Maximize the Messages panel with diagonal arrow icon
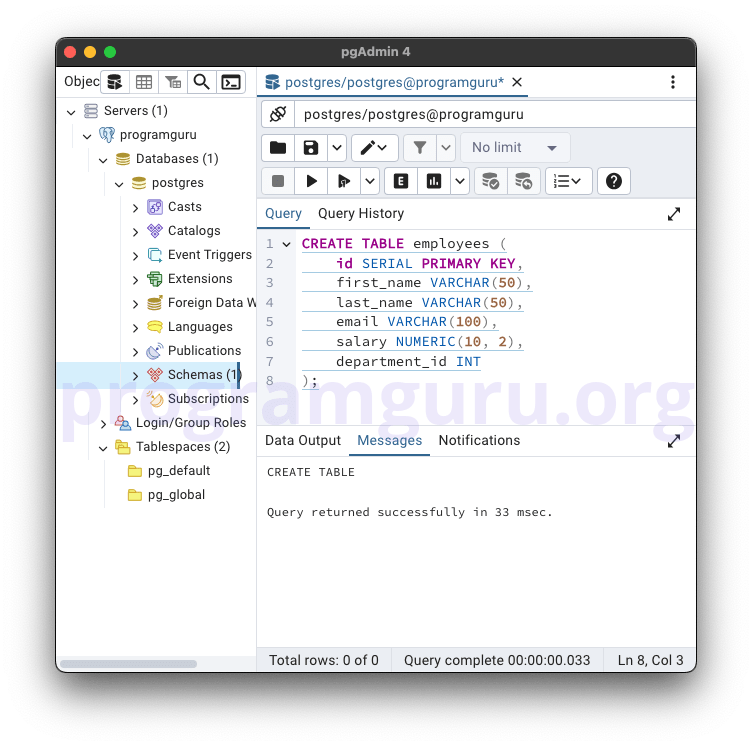The image size is (752, 746). pyautogui.click(x=674, y=441)
